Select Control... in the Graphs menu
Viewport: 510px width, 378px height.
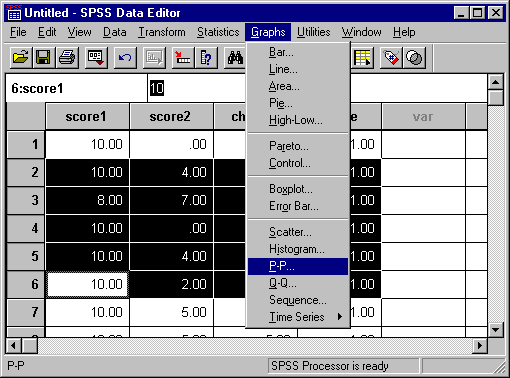(298, 163)
